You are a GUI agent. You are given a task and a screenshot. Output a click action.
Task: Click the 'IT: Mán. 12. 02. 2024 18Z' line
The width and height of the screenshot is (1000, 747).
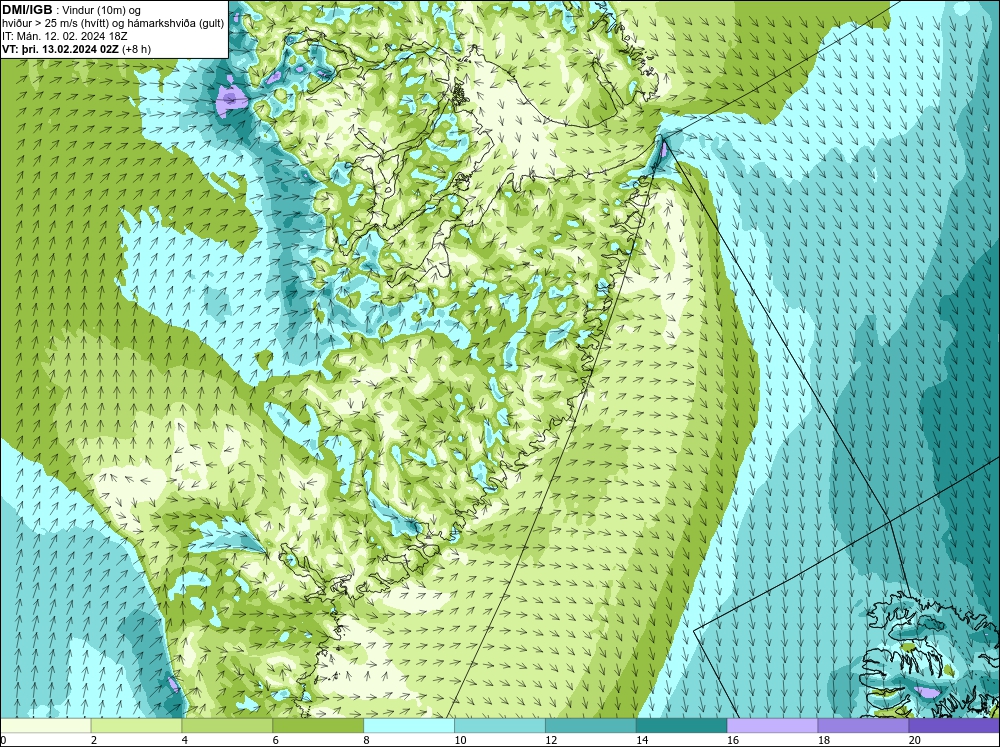pyautogui.click(x=65, y=36)
